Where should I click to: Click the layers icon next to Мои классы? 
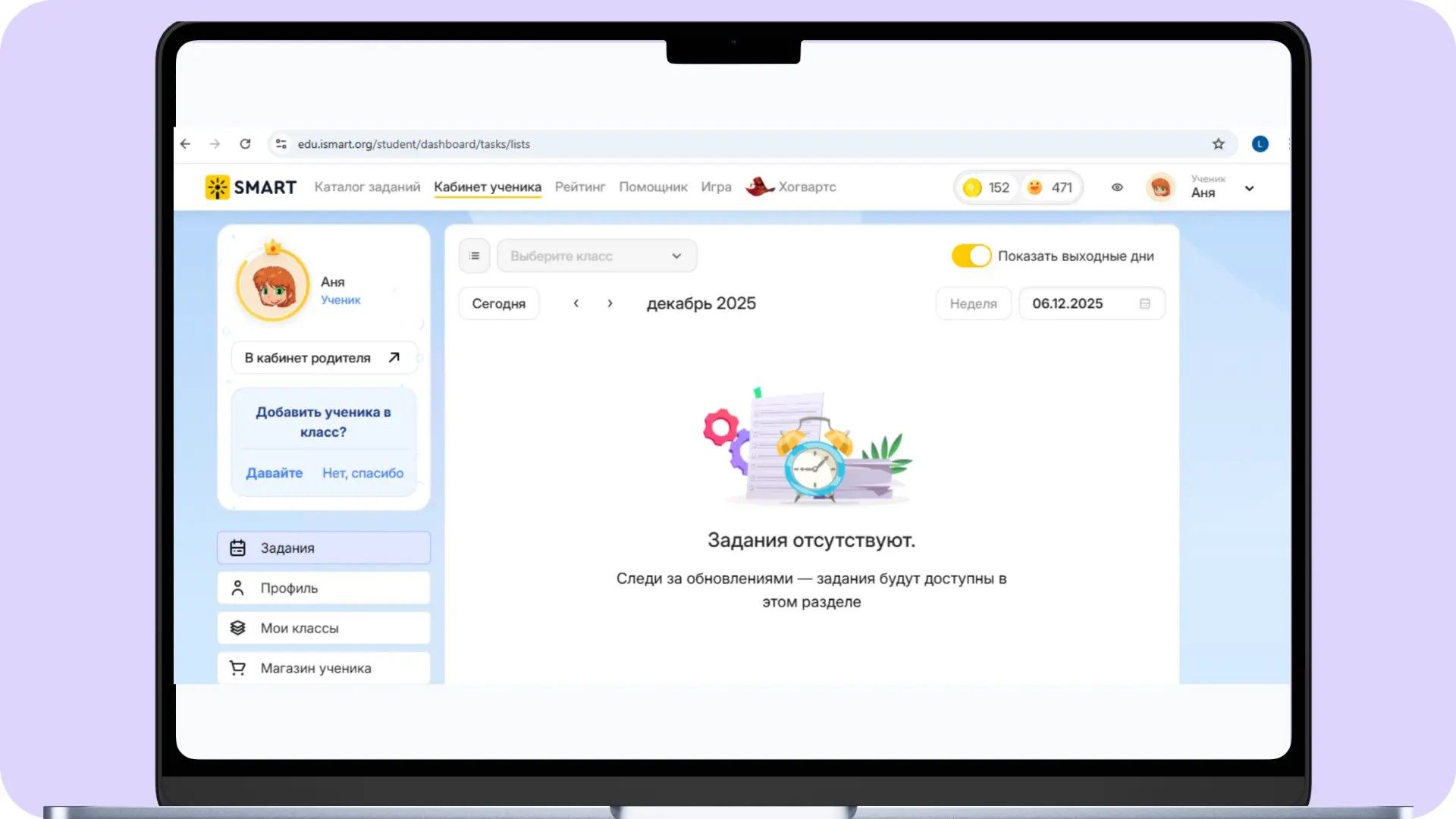click(237, 628)
